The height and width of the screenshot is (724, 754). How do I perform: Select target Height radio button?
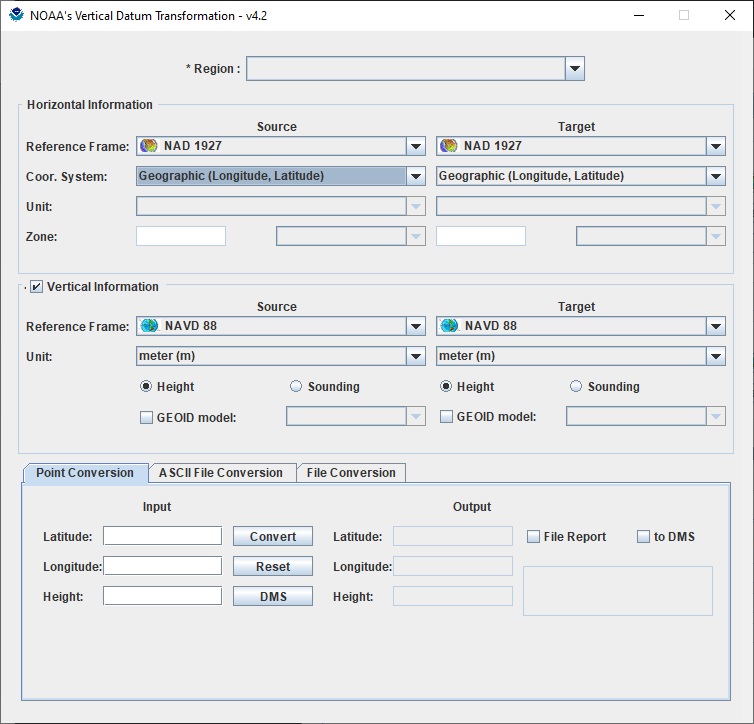click(446, 386)
